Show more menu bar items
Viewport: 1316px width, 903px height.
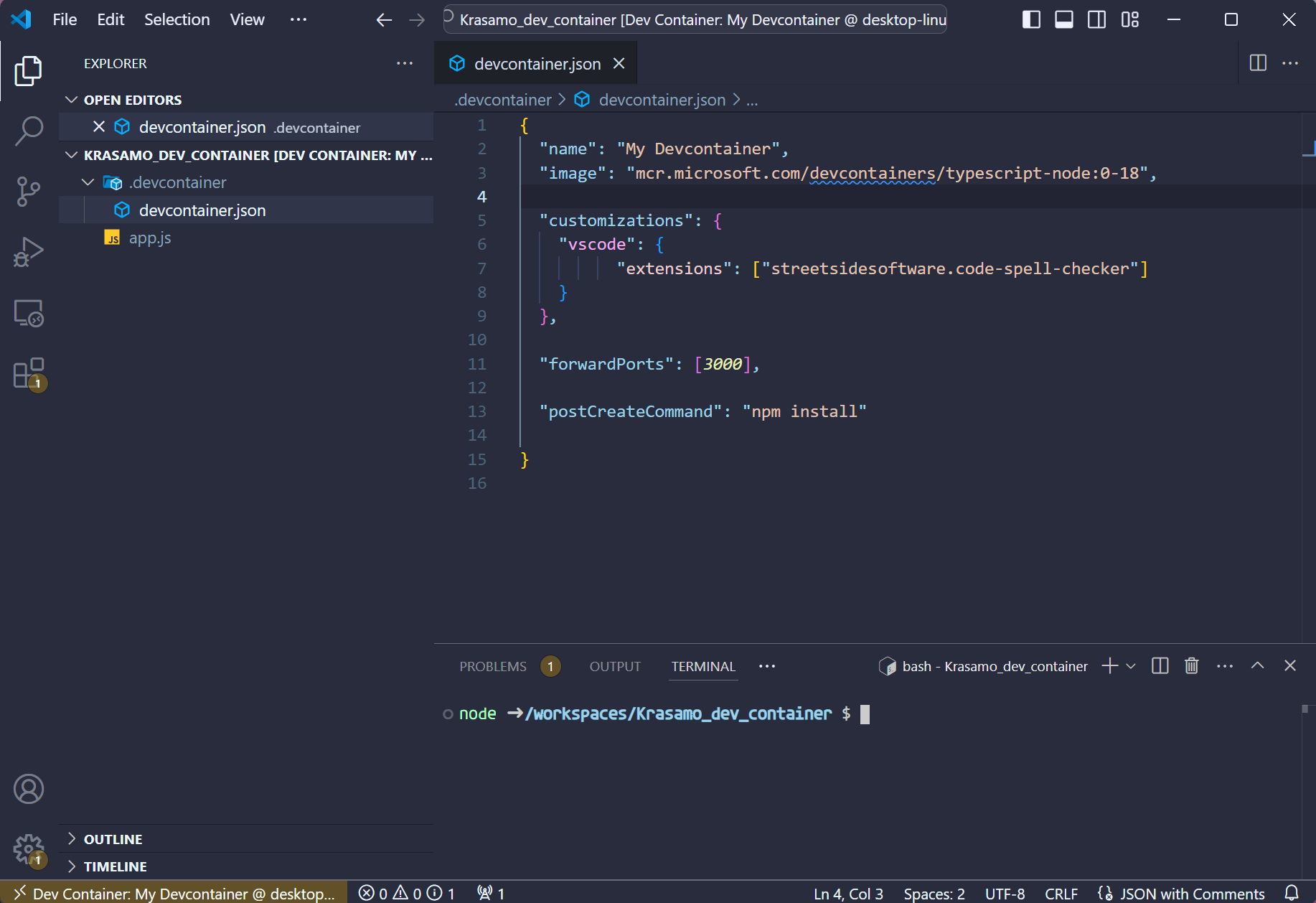(x=299, y=19)
